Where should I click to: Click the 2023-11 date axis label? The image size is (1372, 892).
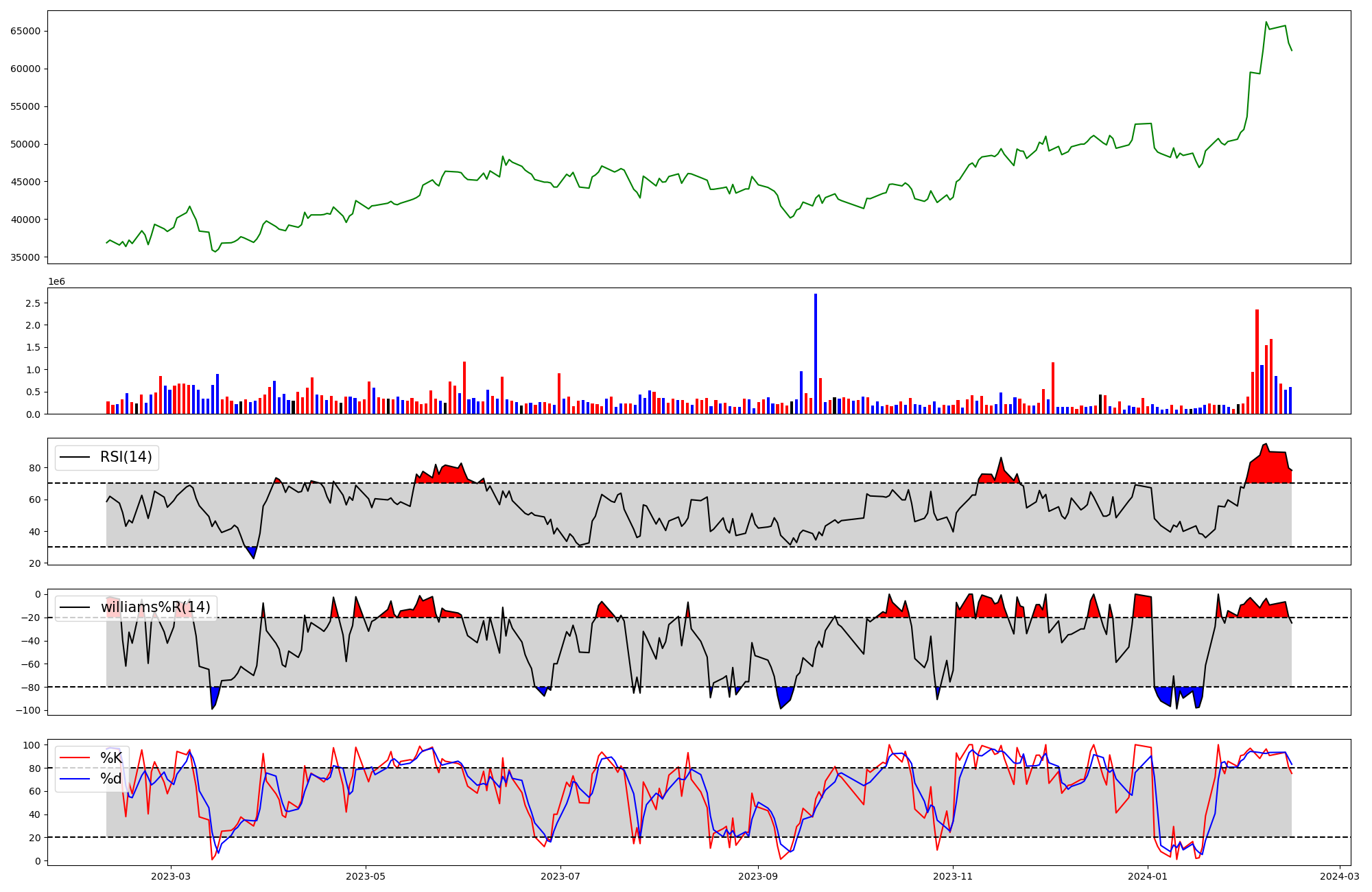click(x=953, y=876)
